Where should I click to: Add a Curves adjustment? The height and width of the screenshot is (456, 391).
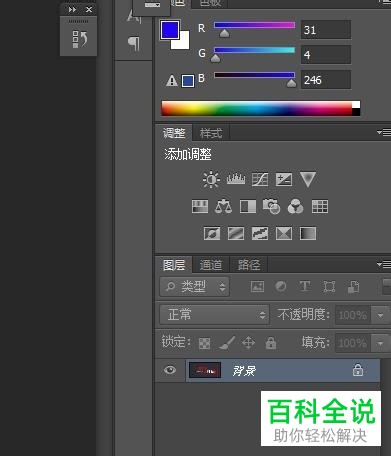click(260, 179)
